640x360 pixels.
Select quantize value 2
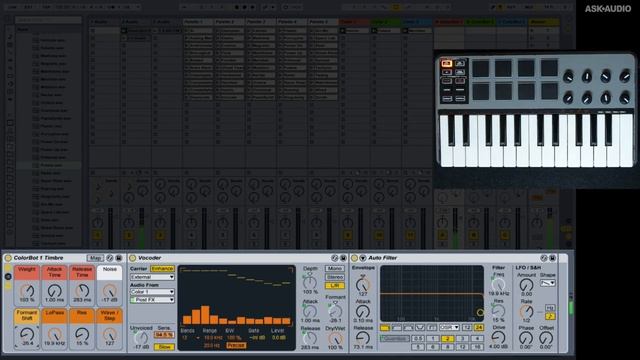coord(447,339)
